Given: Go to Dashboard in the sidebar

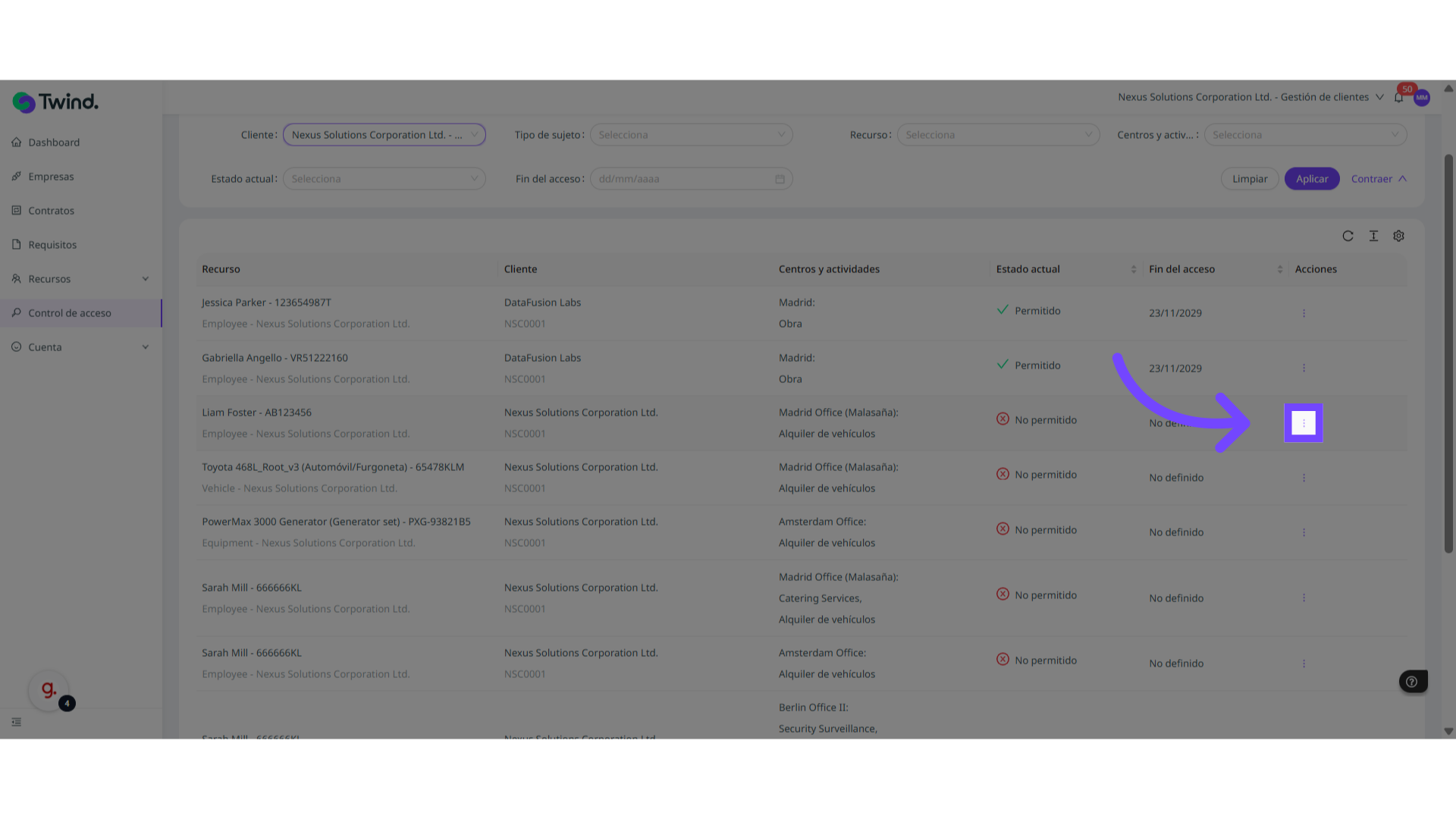Looking at the screenshot, I should click(x=54, y=143).
